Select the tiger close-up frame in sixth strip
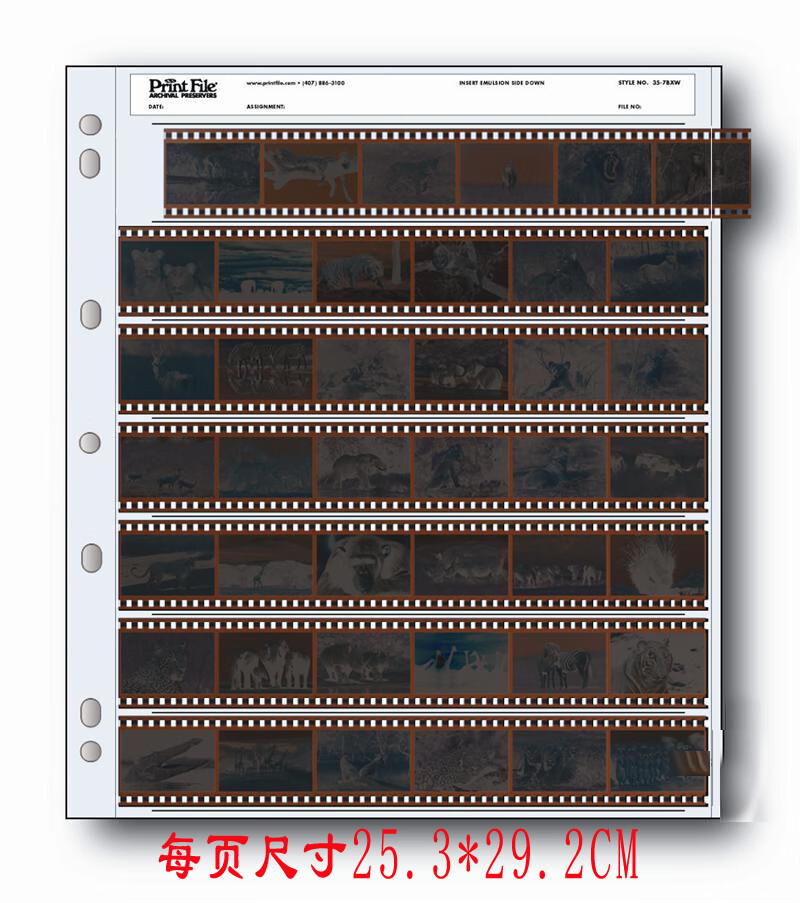Screen dimensions: 800x903 [657, 663]
